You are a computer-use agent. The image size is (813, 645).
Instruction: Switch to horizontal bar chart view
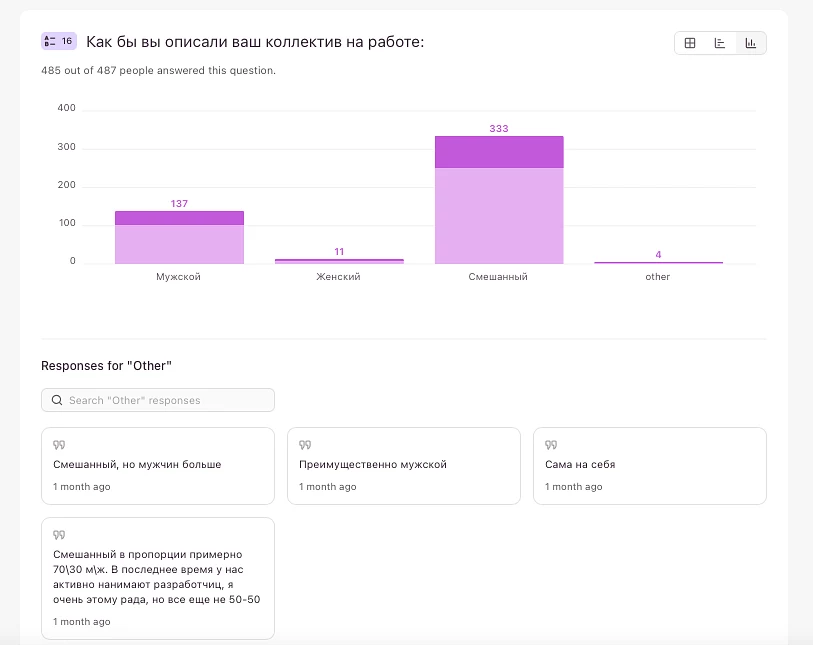(720, 43)
